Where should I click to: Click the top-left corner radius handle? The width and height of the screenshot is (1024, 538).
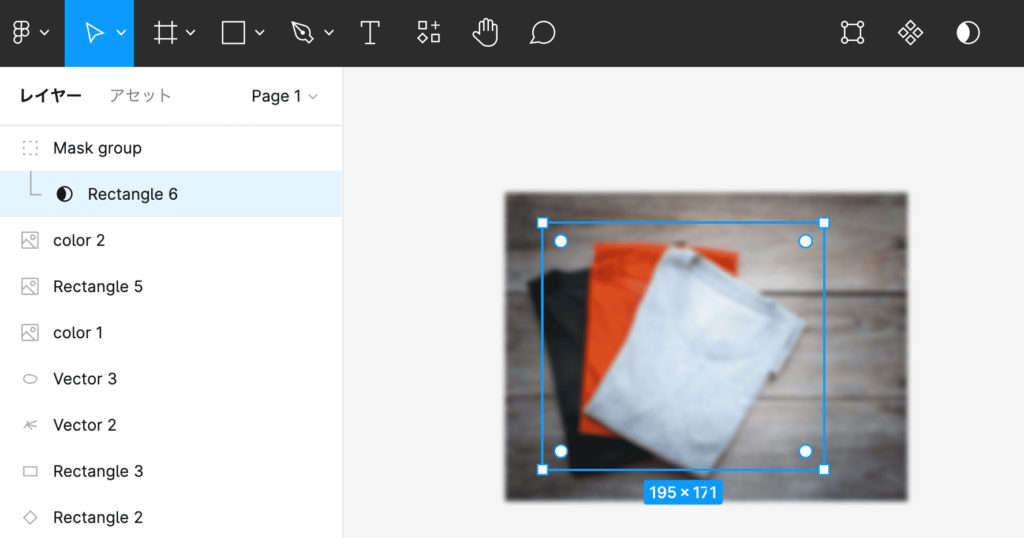tap(561, 241)
